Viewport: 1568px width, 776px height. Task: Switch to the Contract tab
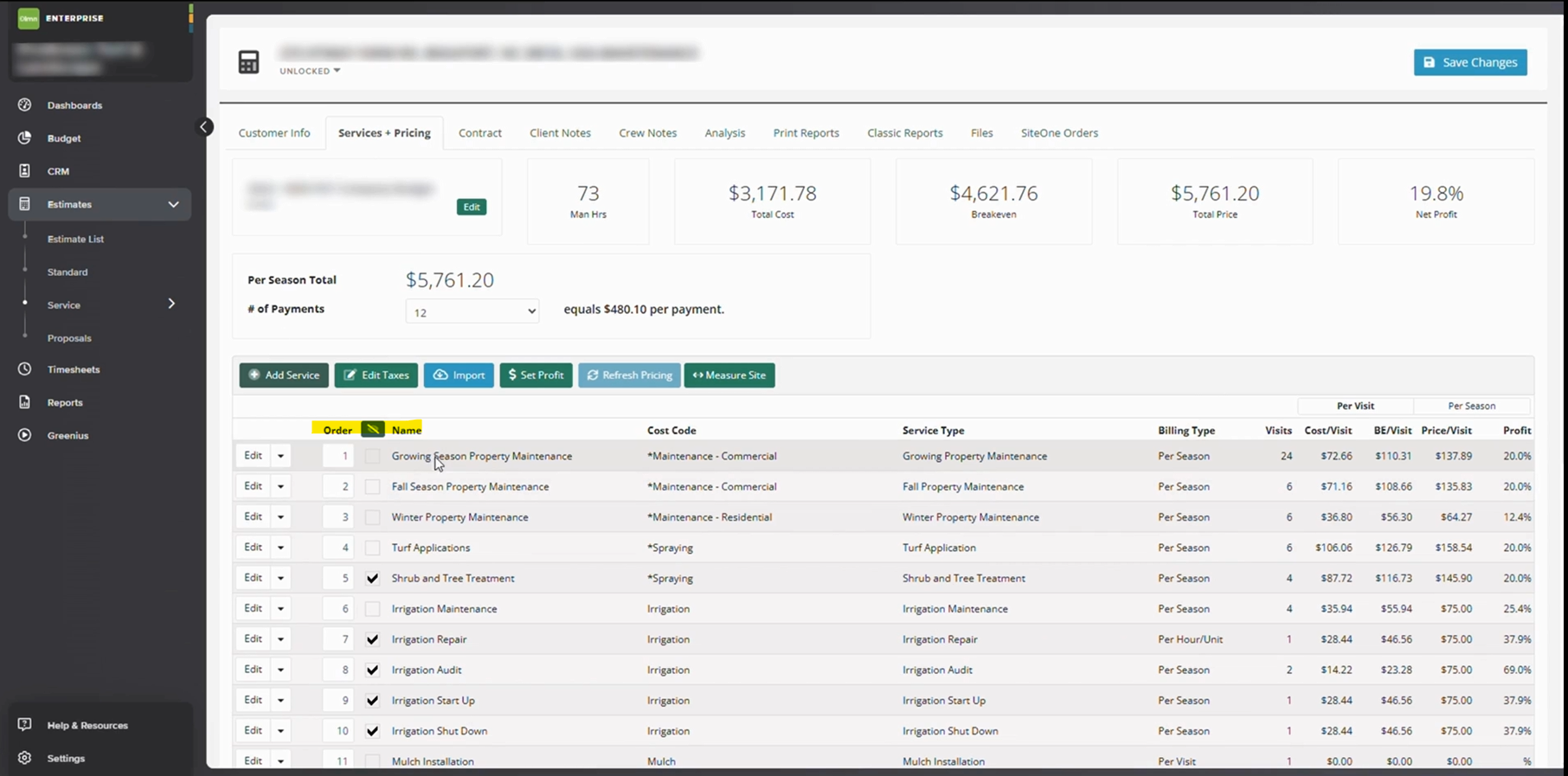pos(480,132)
